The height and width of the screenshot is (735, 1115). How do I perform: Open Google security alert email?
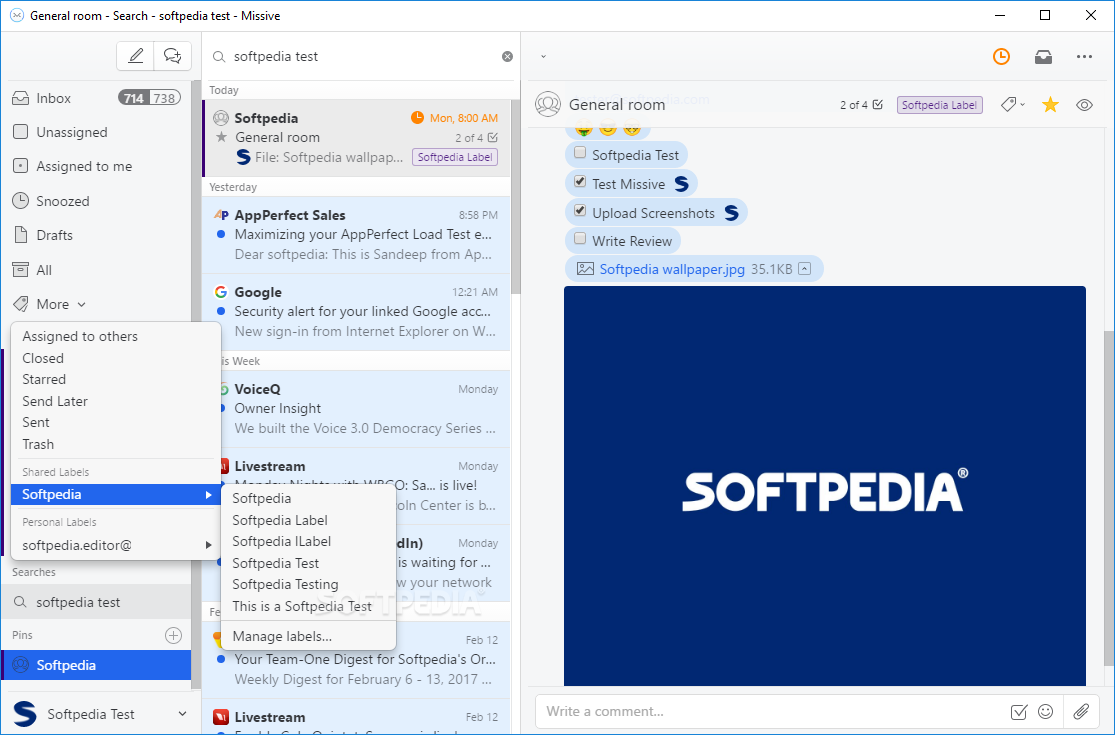[356, 312]
